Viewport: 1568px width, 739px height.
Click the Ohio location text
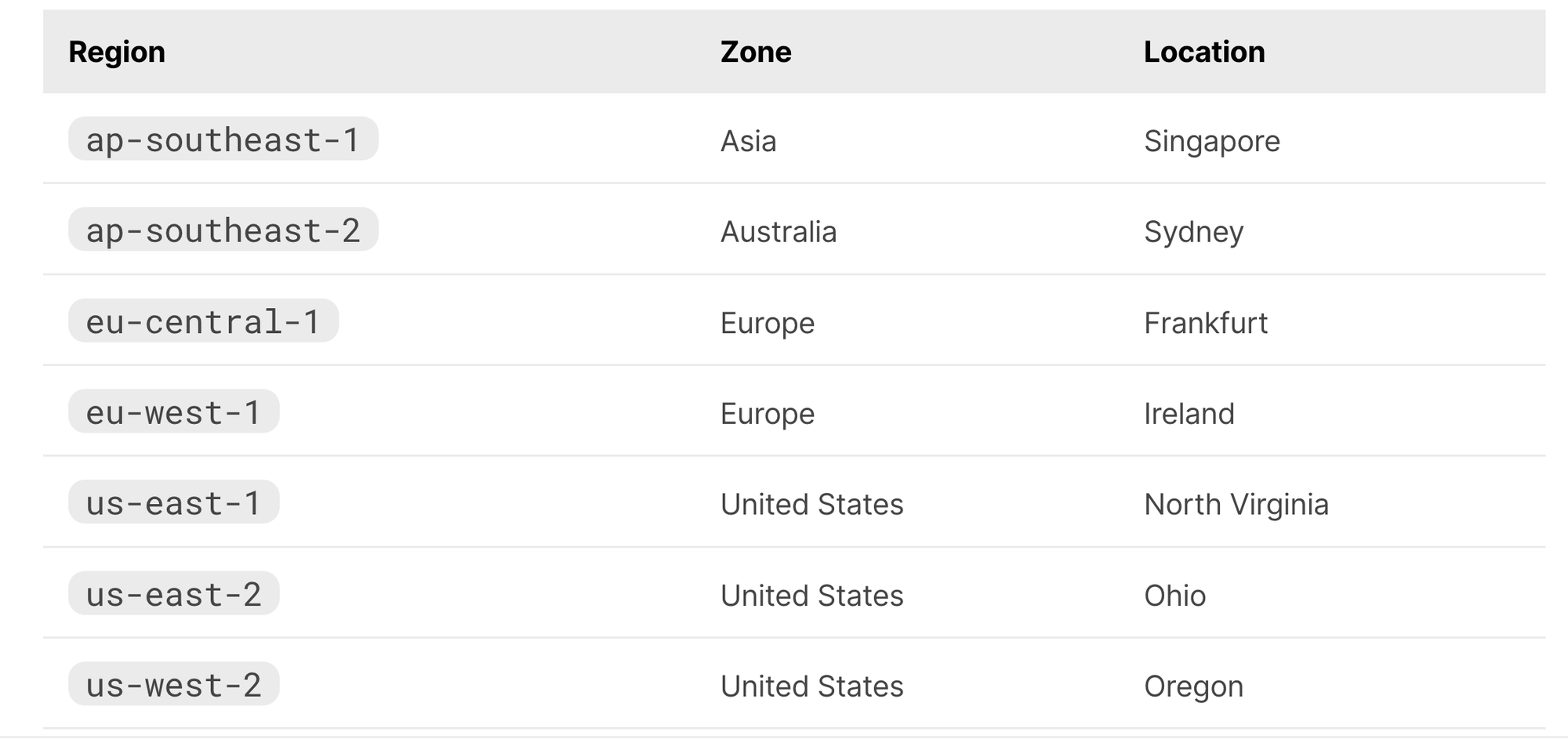click(1174, 596)
